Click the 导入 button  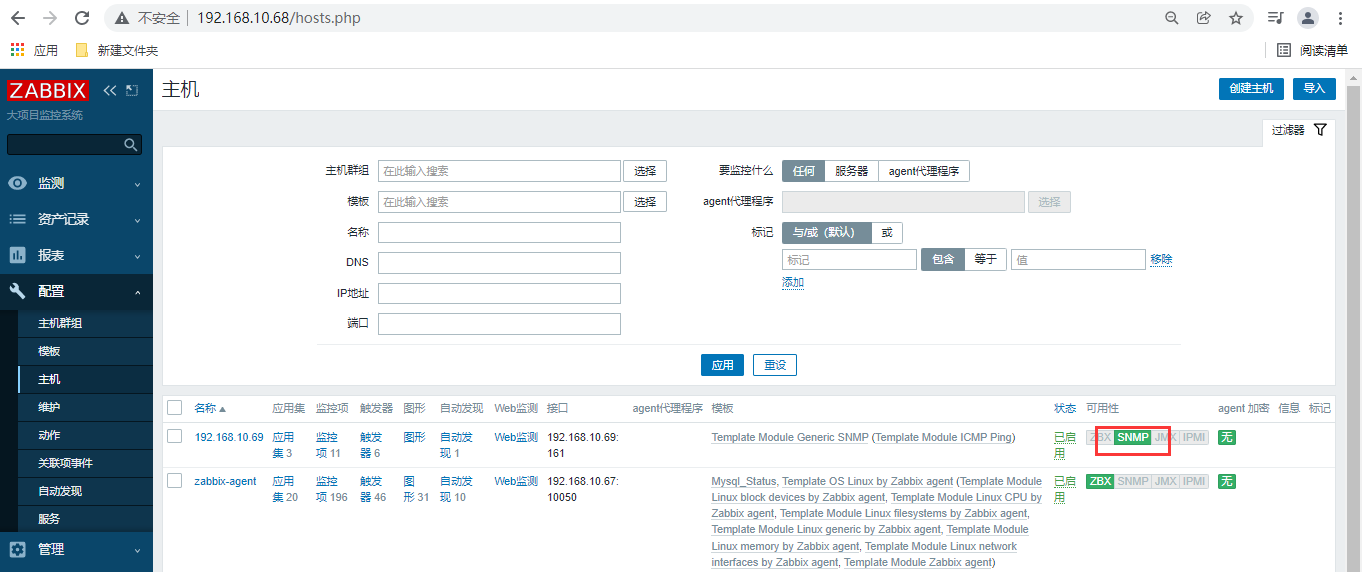click(x=1314, y=88)
